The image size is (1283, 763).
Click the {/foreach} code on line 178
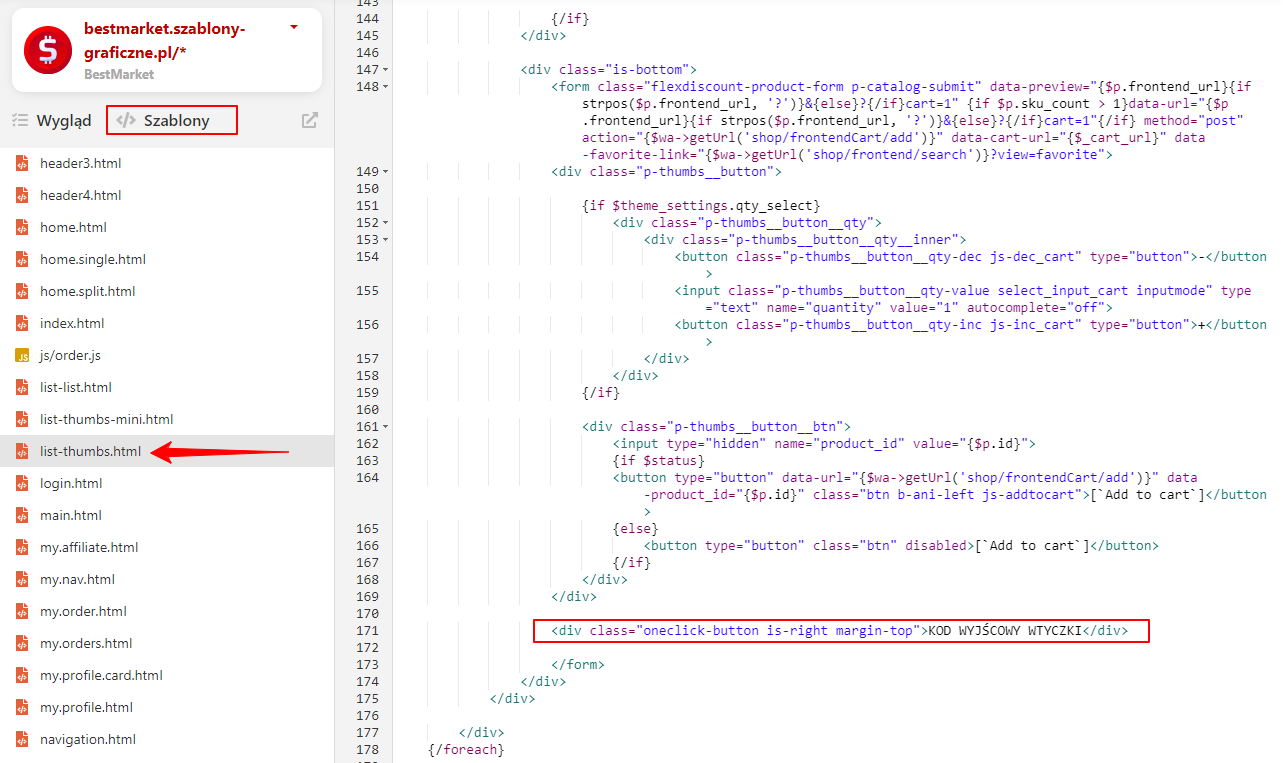465,750
